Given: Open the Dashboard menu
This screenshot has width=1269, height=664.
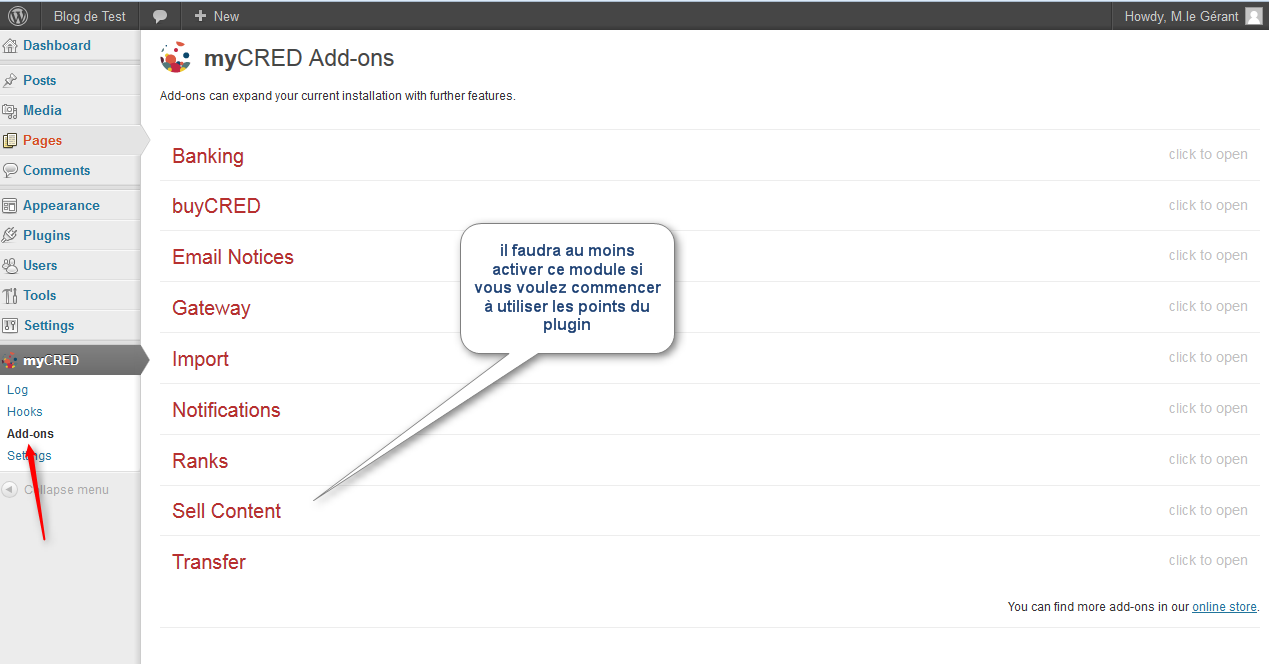Looking at the screenshot, I should tap(57, 45).
